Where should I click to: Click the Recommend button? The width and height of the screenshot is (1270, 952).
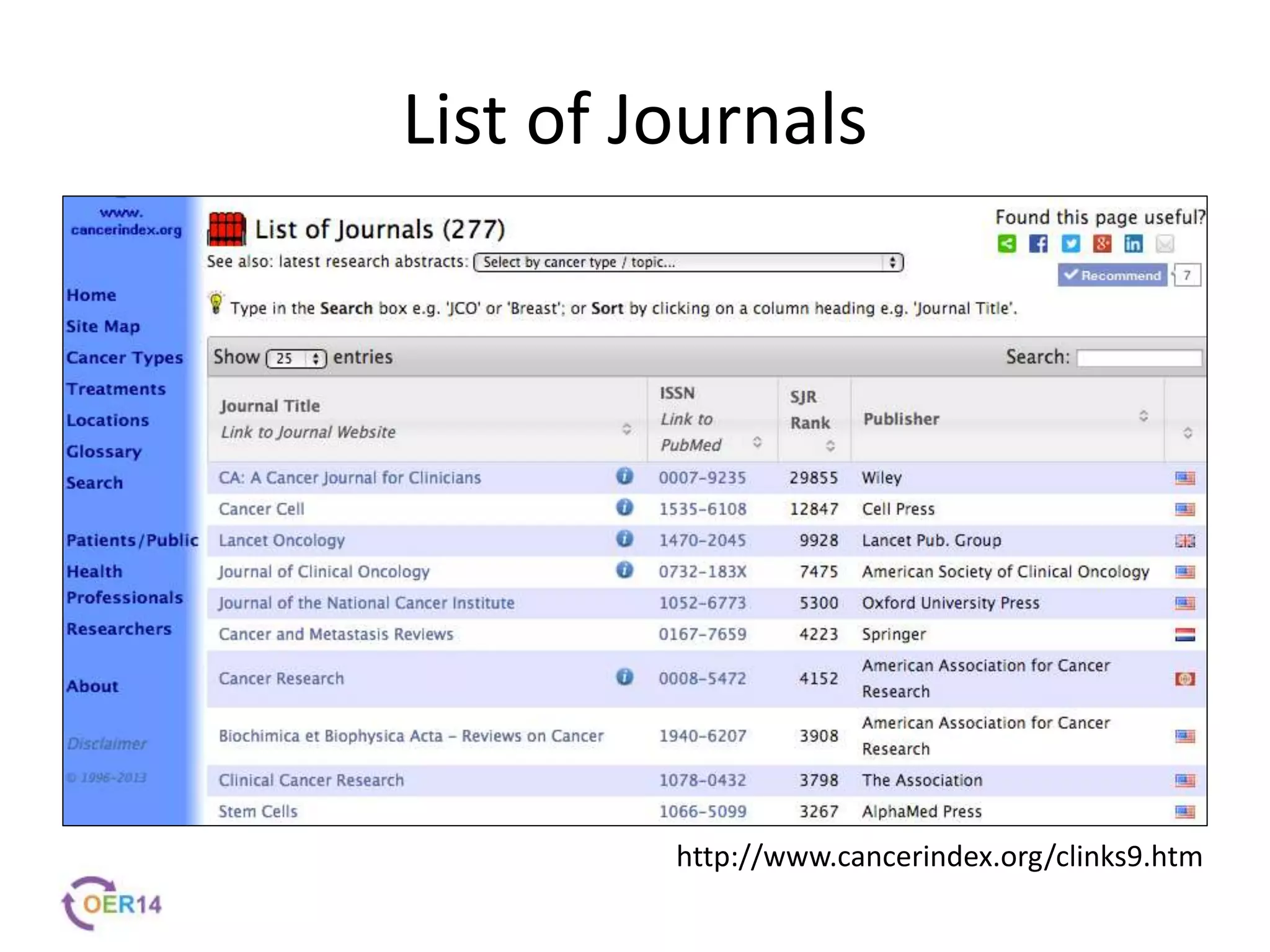pyautogui.click(x=1112, y=275)
